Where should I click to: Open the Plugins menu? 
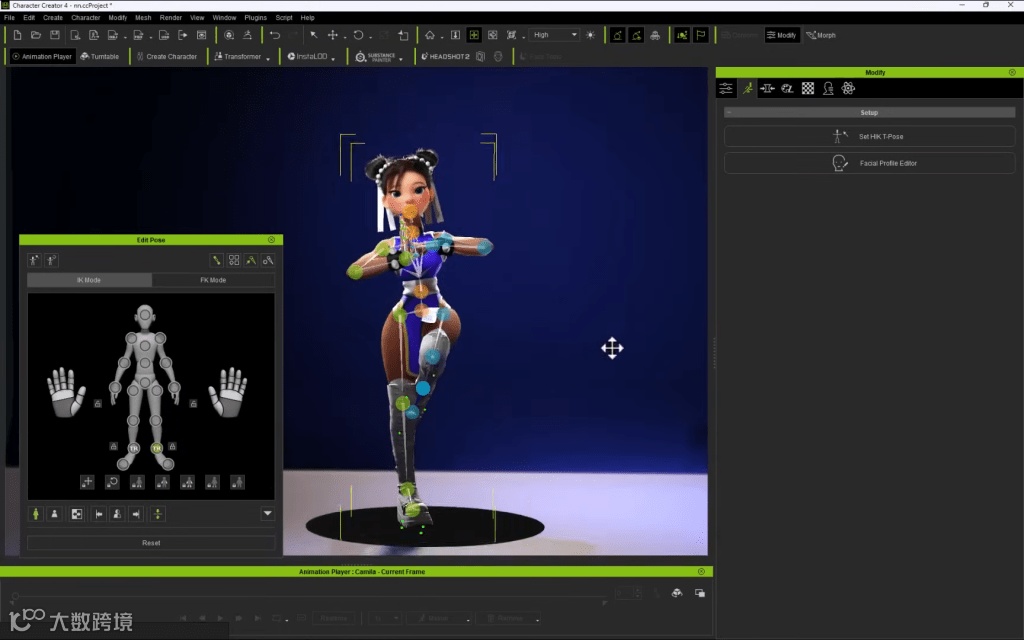(x=255, y=18)
